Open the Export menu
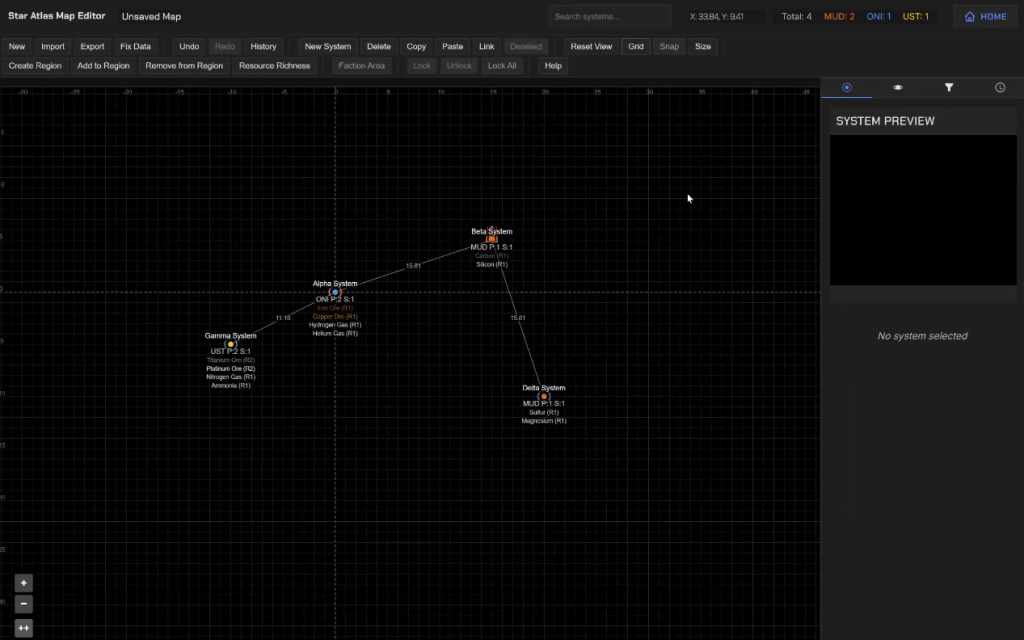1024x640 pixels. coord(92,46)
